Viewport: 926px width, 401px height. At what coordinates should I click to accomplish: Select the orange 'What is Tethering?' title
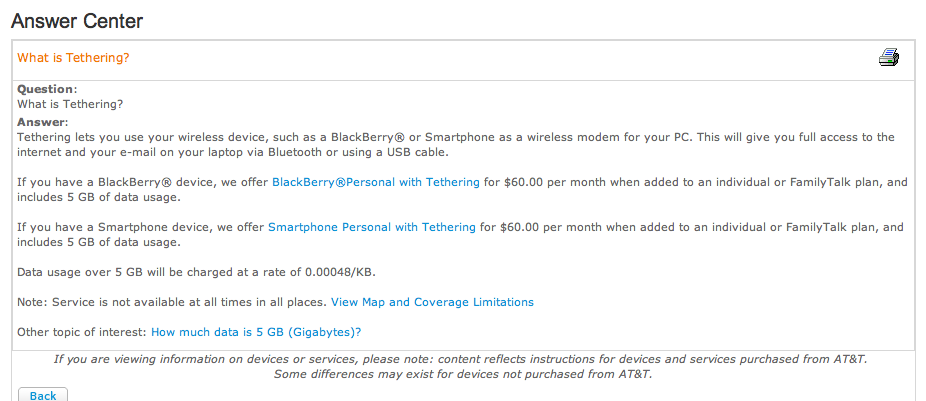click(x=73, y=58)
